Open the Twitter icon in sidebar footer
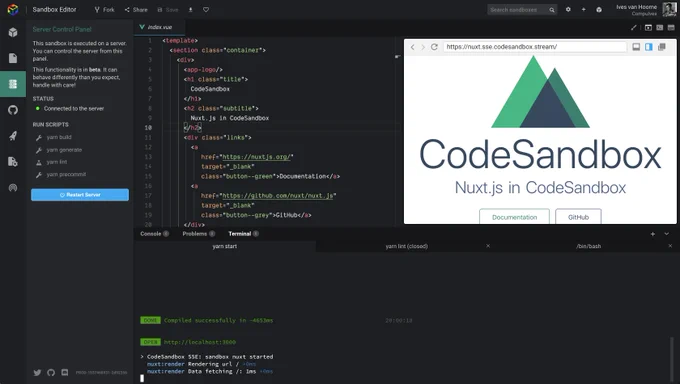Image resolution: width=680 pixels, height=384 pixels. [37, 372]
